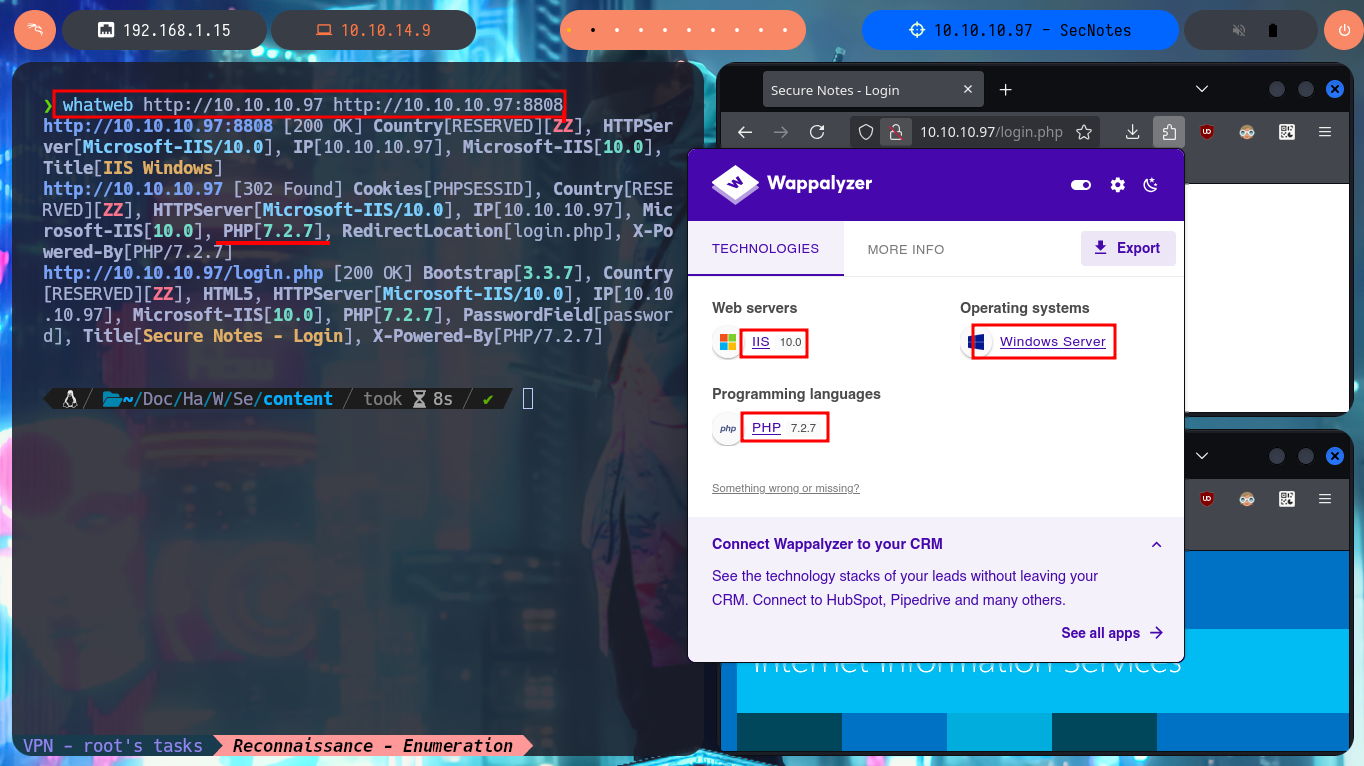Open Wappalyzer settings gear
1364x766 pixels.
[x=1118, y=185]
